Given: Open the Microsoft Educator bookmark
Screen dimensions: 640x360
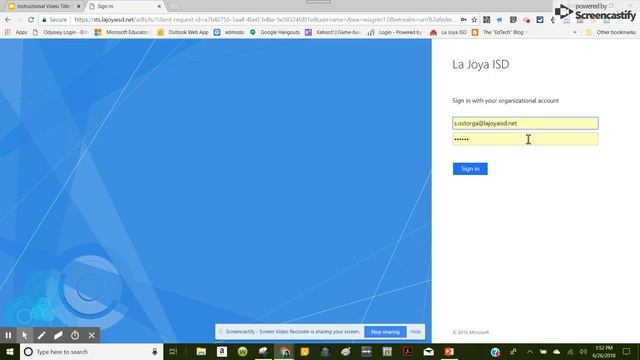Looking at the screenshot, I should pos(122,32).
